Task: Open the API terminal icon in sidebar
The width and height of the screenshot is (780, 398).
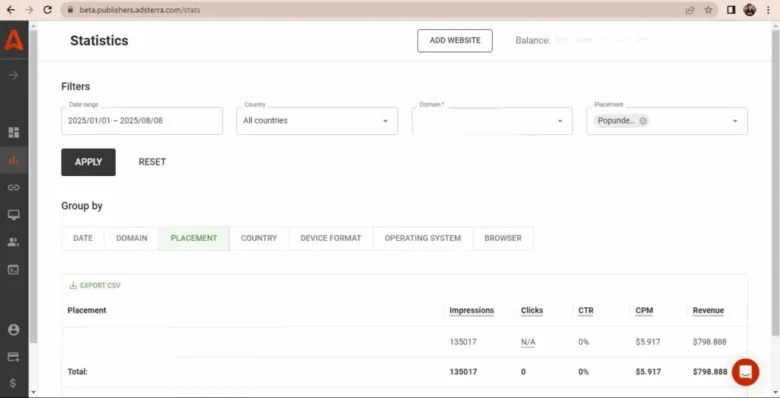Action: click(14, 270)
